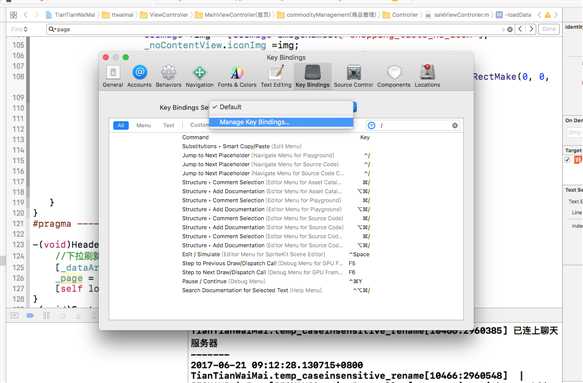This screenshot has width=583, height=383.
Task: Toggle the Target membership checkbox in inspector
Action: (567, 160)
